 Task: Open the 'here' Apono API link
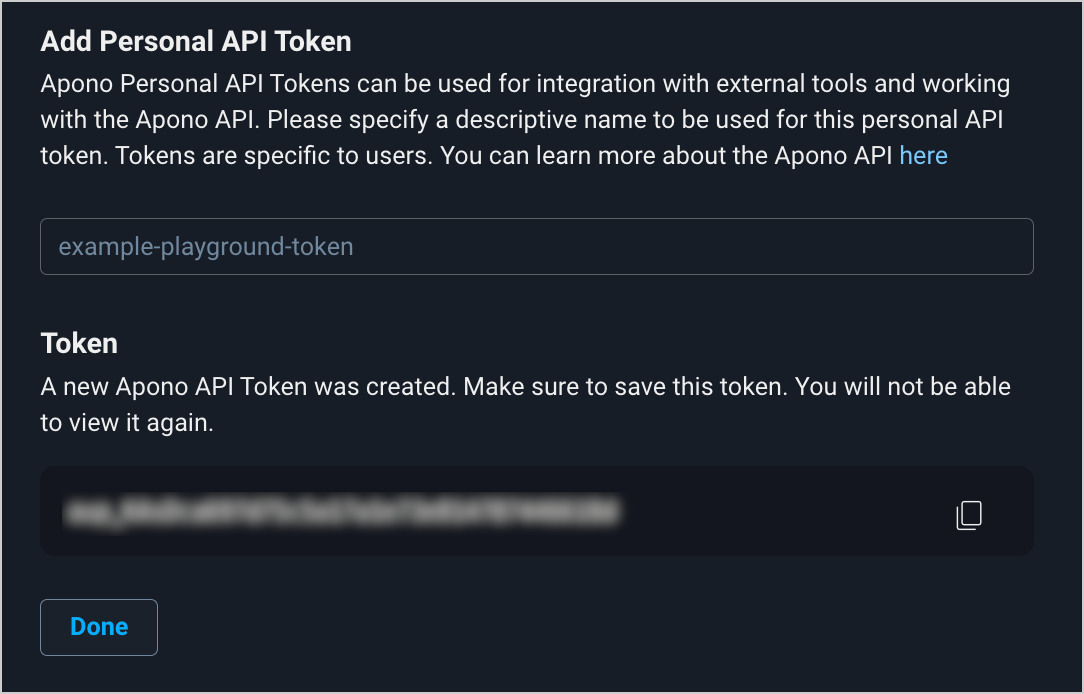(x=923, y=156)
